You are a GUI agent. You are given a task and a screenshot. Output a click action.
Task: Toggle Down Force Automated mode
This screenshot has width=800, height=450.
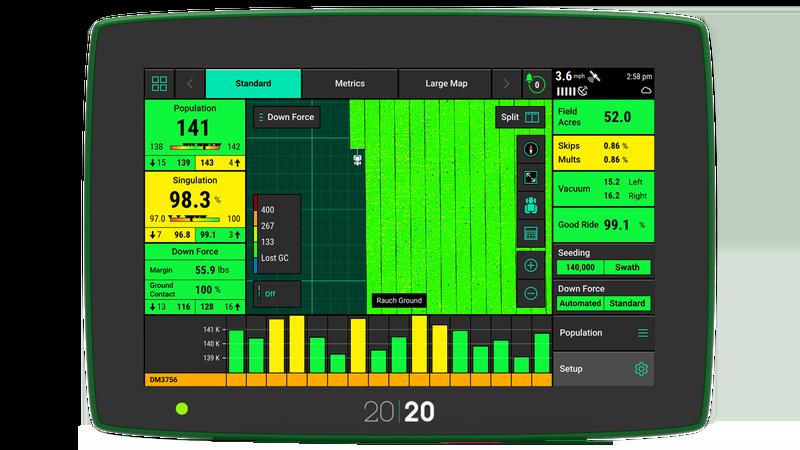[580, 304]
